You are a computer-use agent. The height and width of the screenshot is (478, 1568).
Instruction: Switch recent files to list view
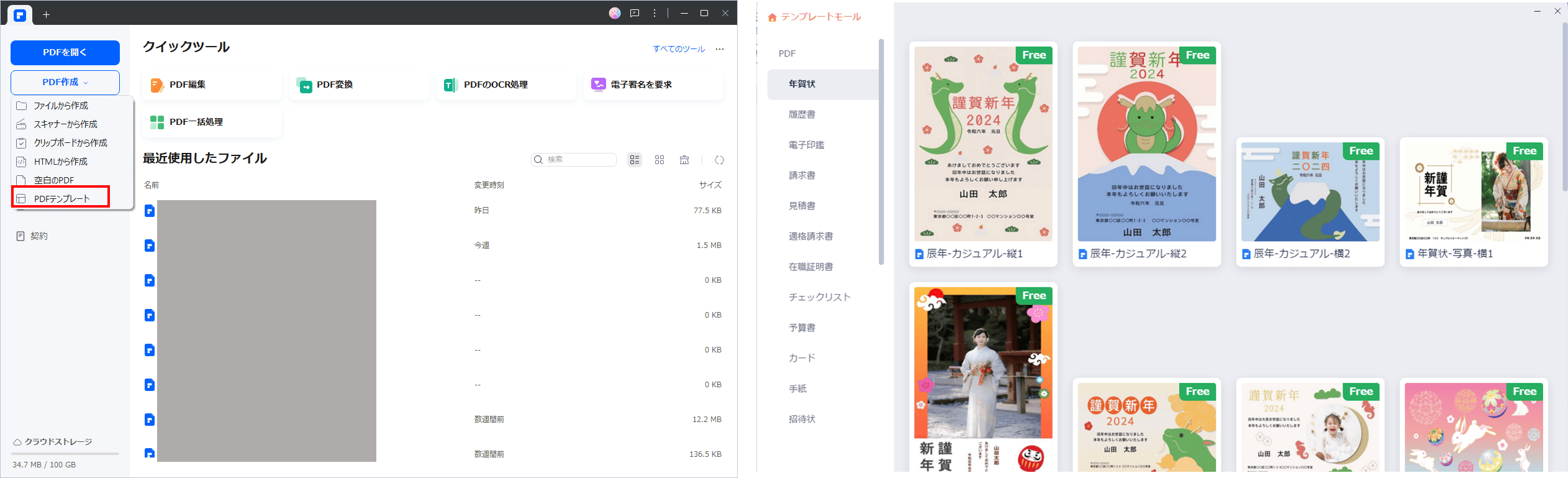(x=635, y=160)
